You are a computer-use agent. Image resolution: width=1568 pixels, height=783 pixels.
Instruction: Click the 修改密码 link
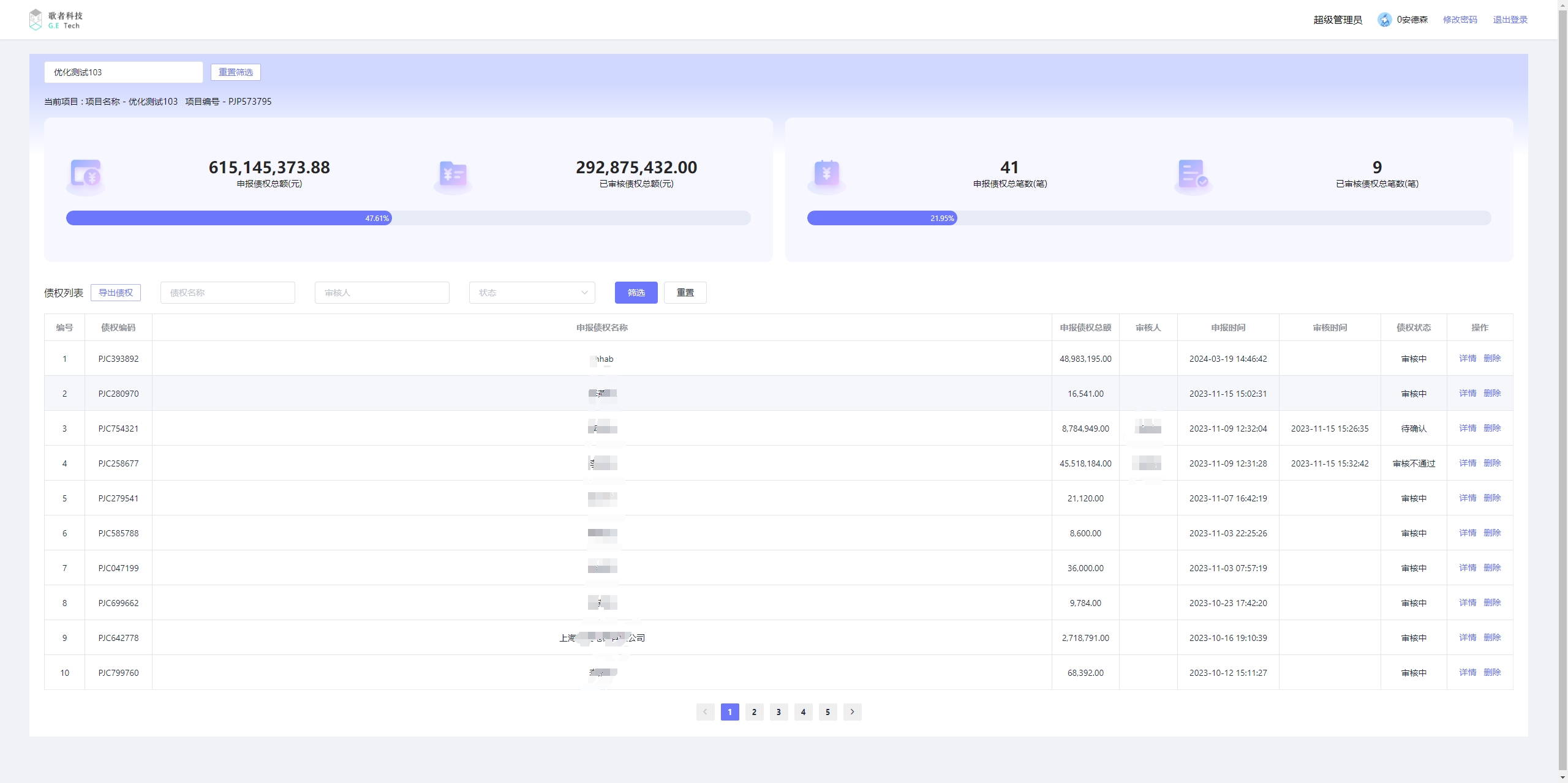1460,20
